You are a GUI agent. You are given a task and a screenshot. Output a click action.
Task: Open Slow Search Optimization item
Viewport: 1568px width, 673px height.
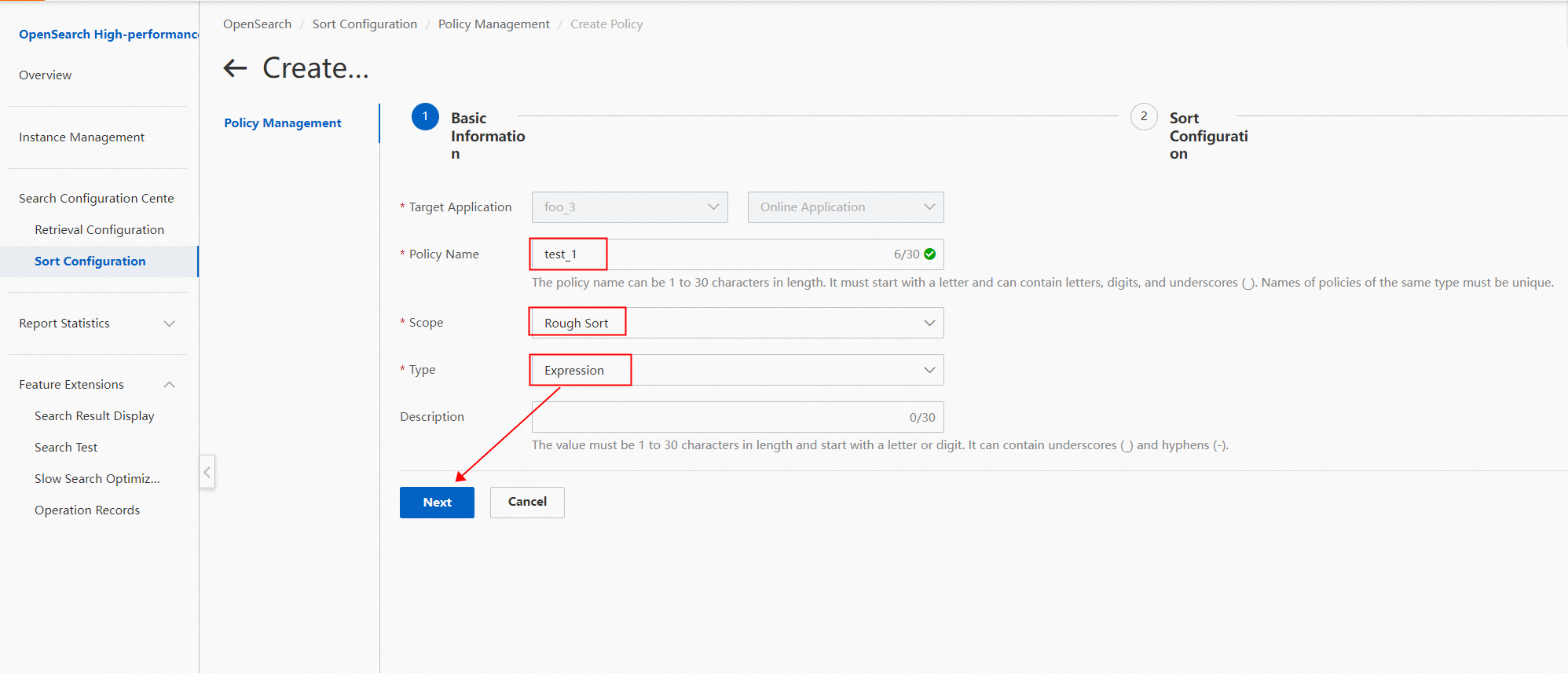tap(97, 479)
